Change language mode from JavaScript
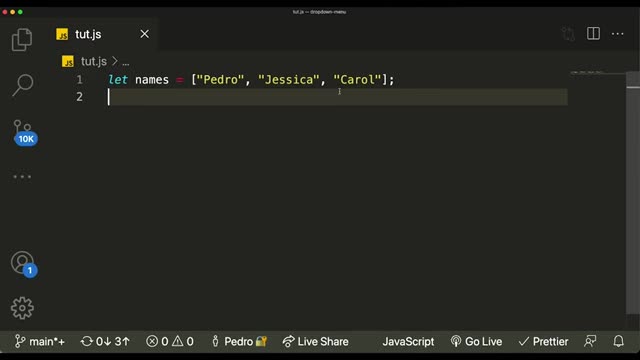This screenshot has height=360, width=640. (x=408, y=341)
